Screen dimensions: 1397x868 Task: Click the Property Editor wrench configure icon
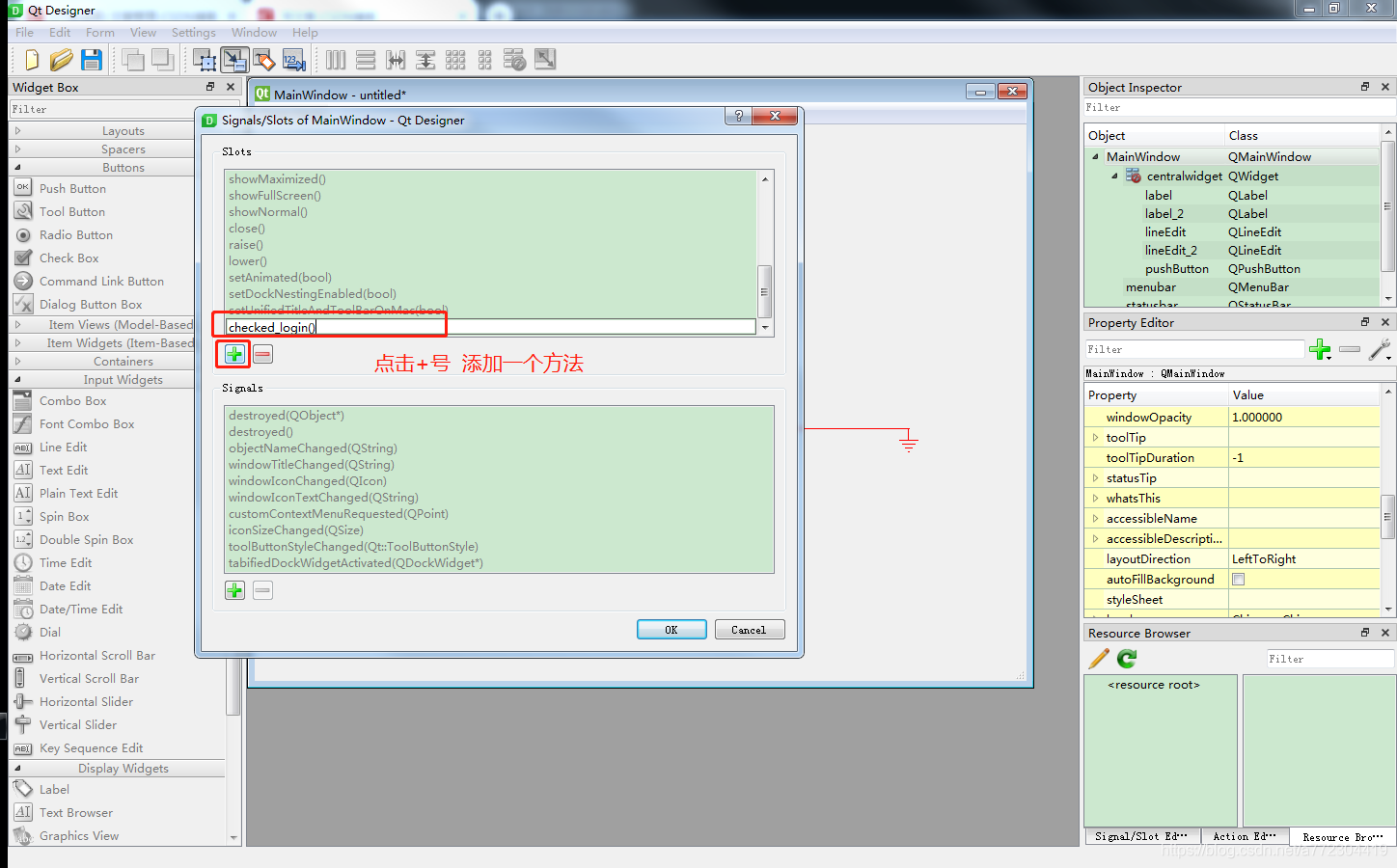1379,349
